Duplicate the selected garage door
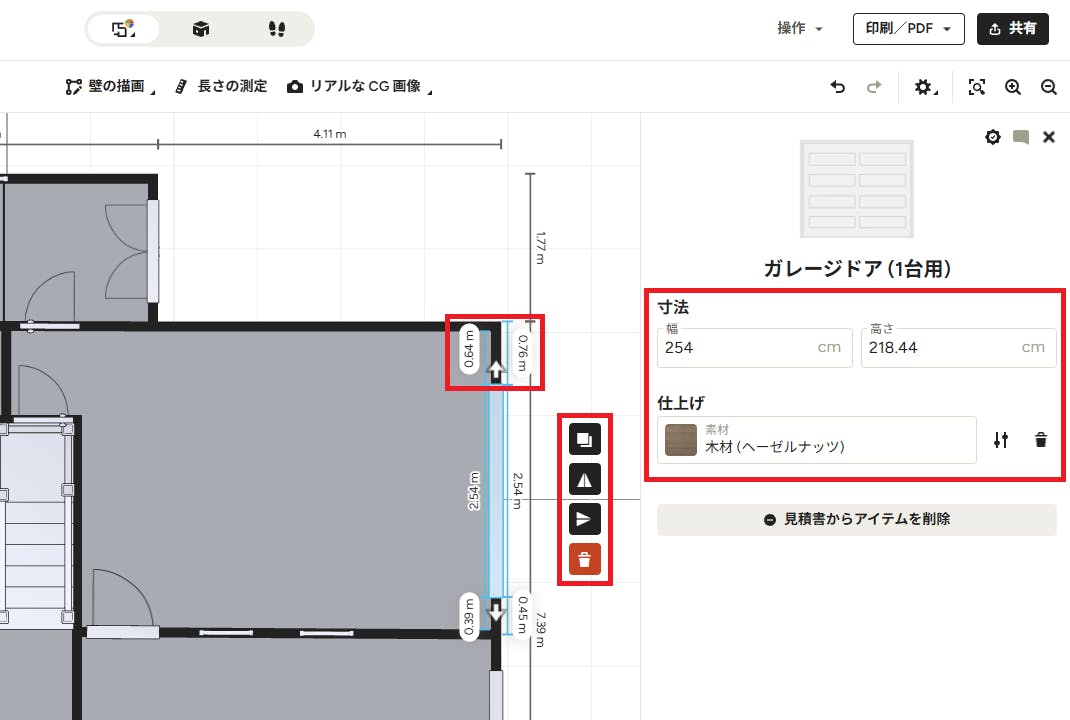The image size is (1070, 720). 584,439
